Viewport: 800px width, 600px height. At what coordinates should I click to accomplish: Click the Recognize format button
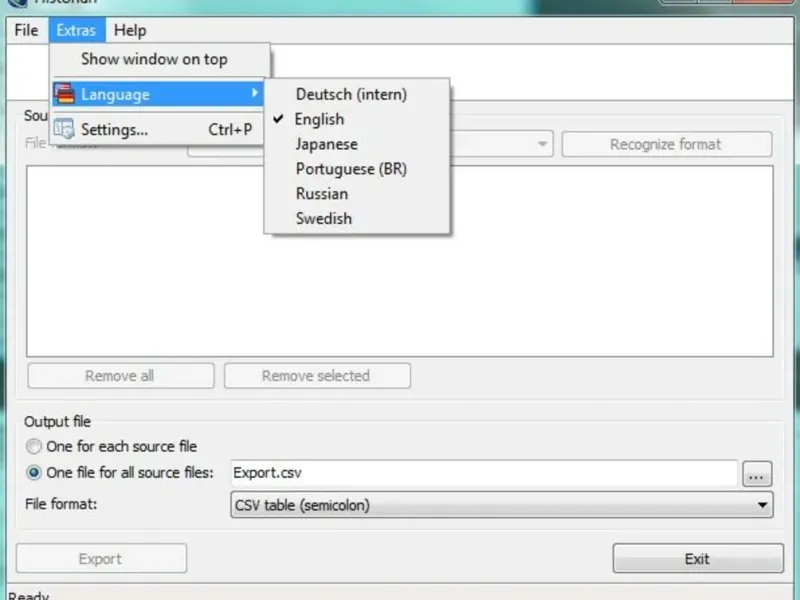point(667,144)
